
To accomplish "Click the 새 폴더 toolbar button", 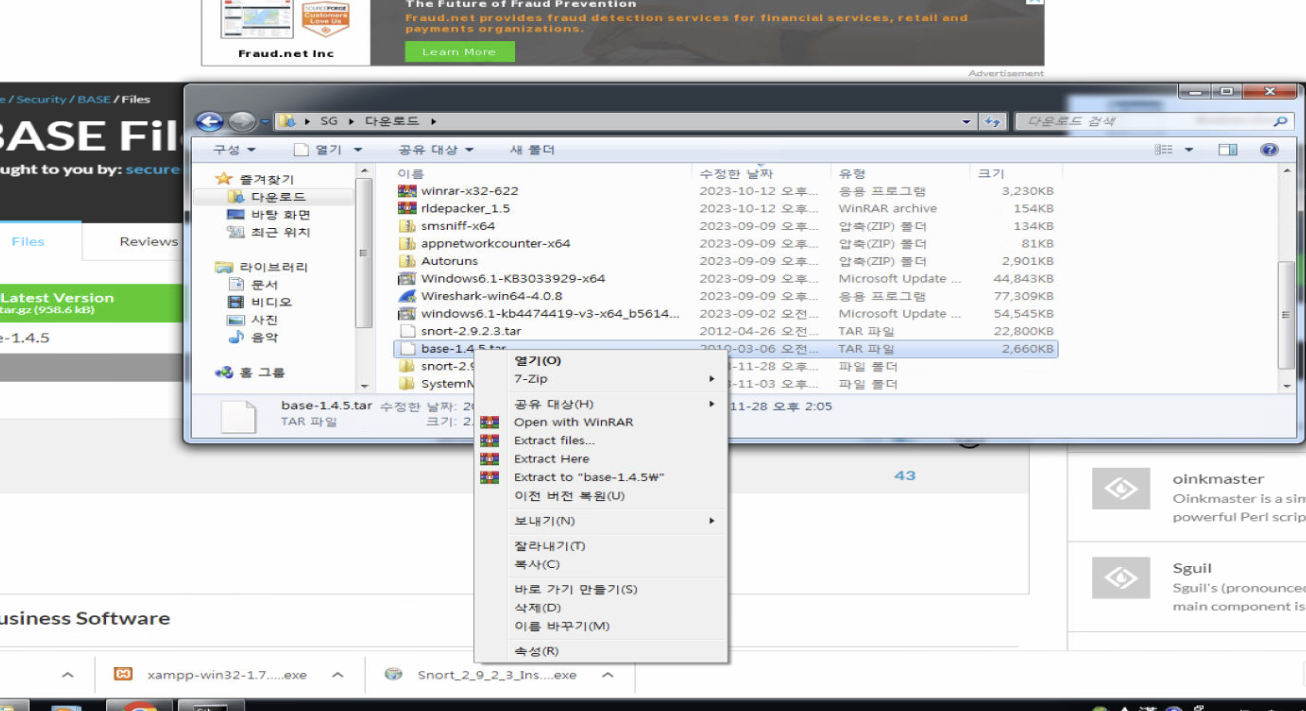I will (532, 150).
